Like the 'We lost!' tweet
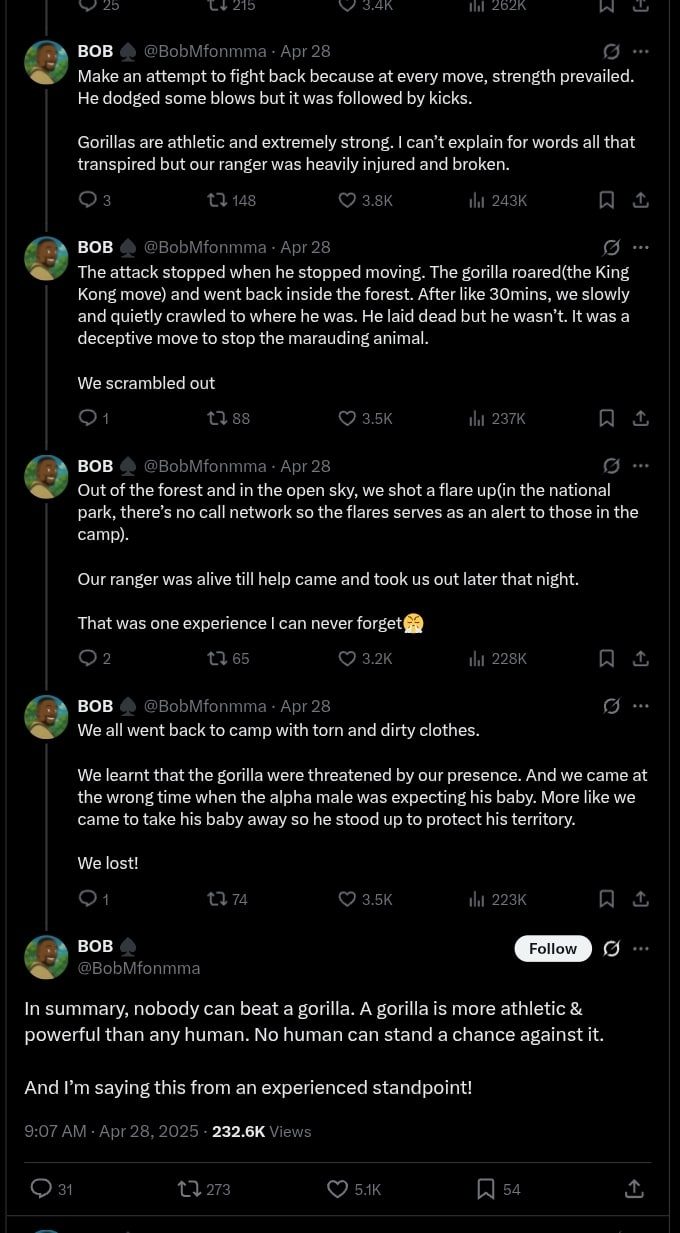This screenshot has height=1233, width=680. (x=347, y=899)
